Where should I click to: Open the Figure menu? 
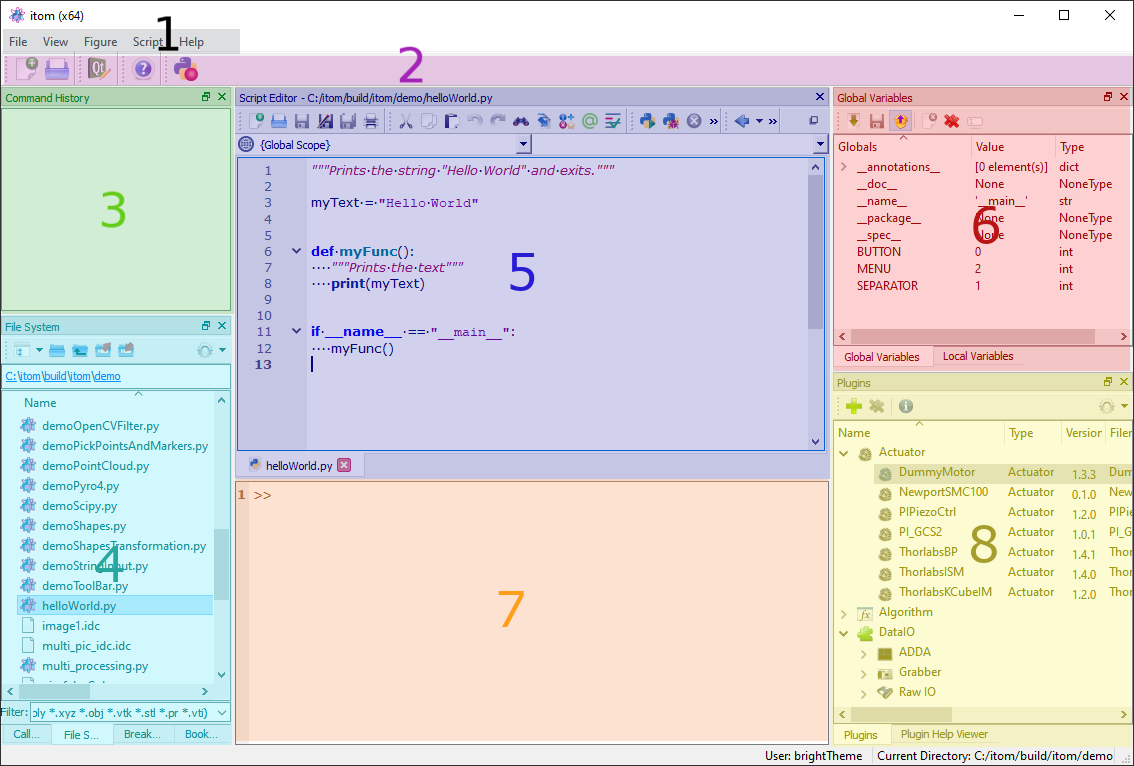101,42
